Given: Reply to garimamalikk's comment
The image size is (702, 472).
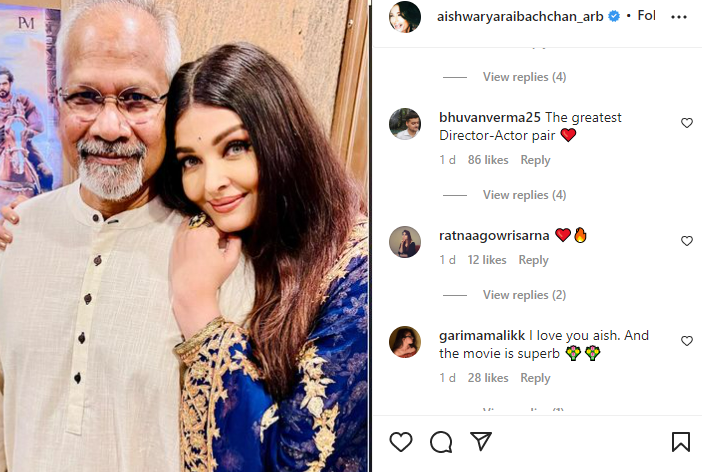Looking at the screenshot, I should [535, 378].
